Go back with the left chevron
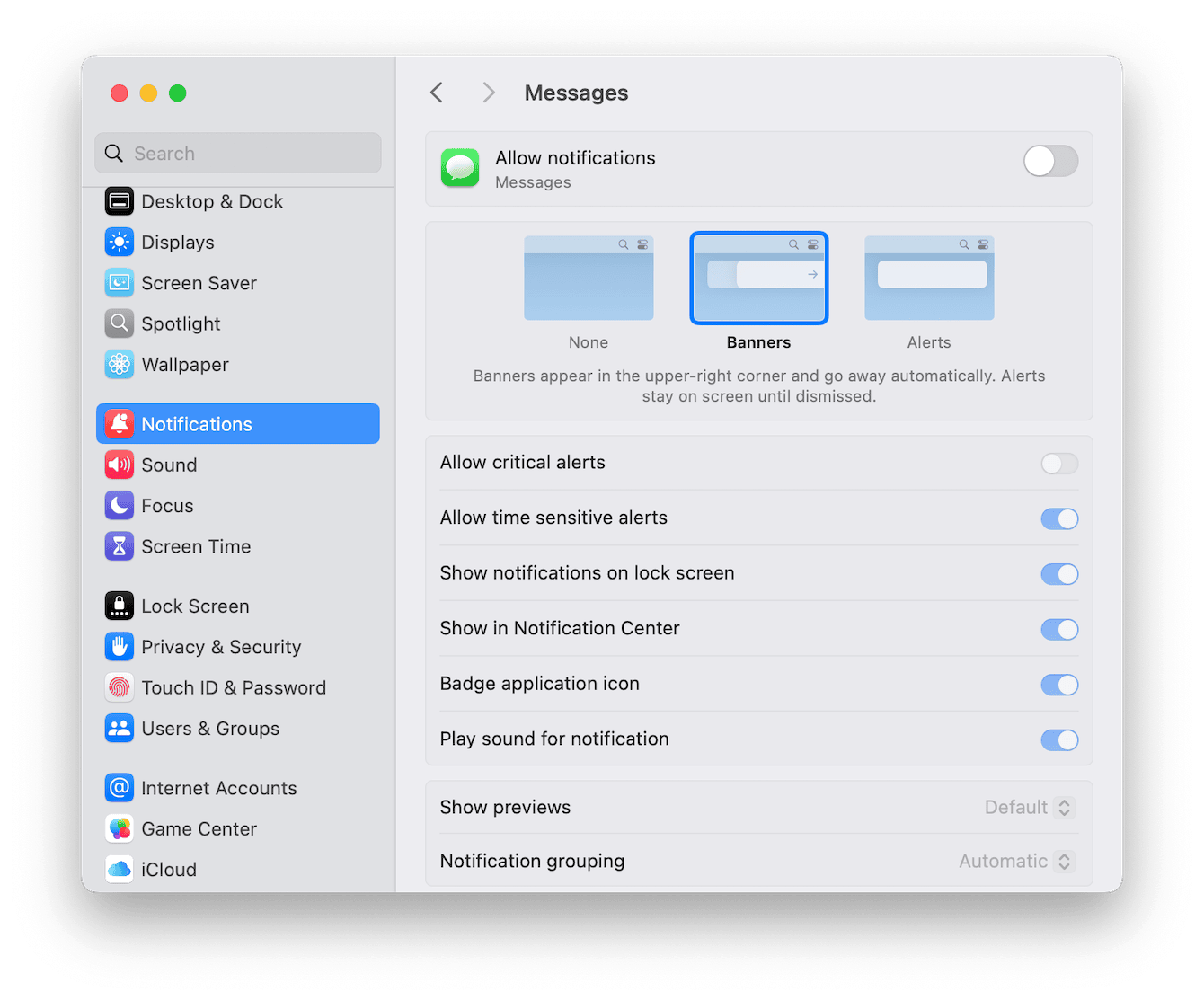The width and height of the screenshot is (1204, 1000). pos(437,93)
